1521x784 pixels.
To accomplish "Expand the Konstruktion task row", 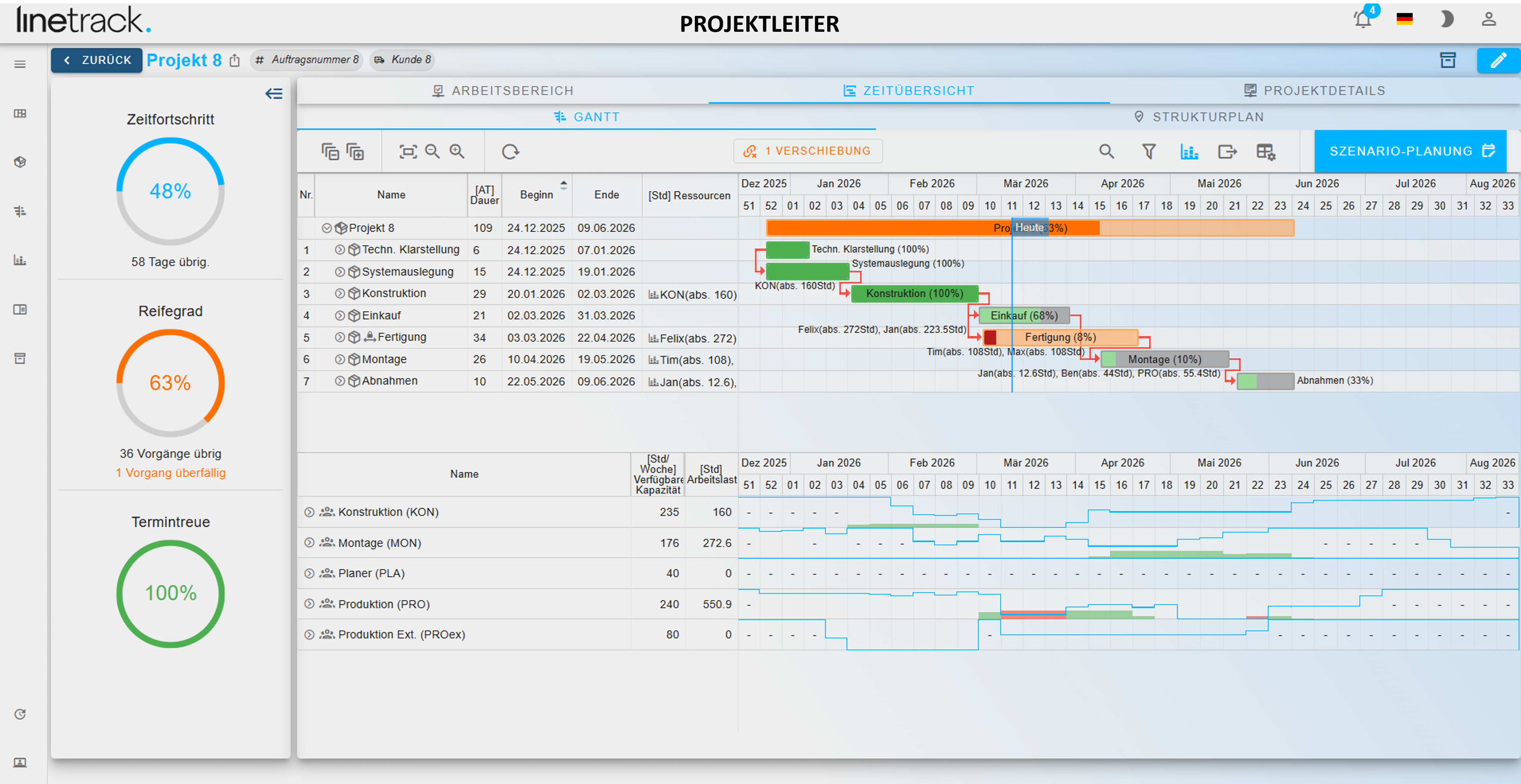I will (339, 293).
